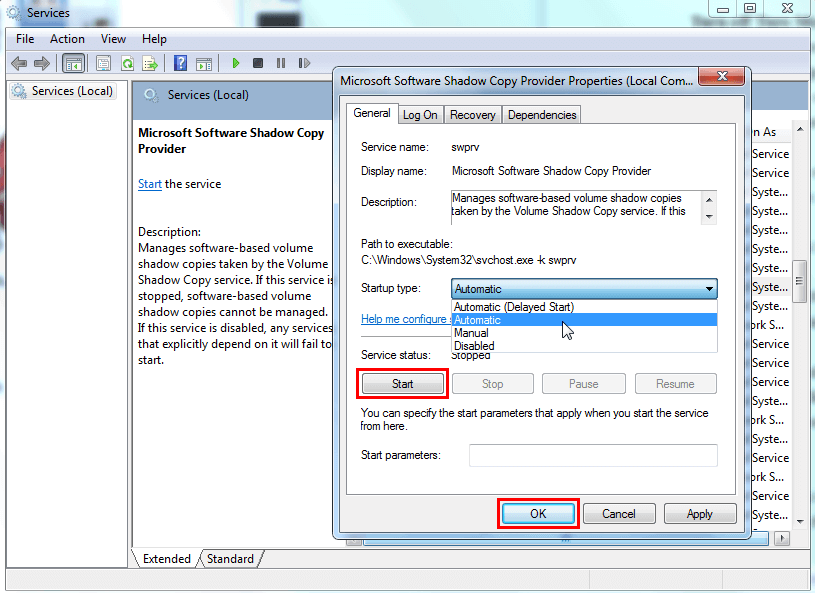The width and height of the screenshot is (815, 593).
Task: Click the Start service button
Action: [402, 384]
